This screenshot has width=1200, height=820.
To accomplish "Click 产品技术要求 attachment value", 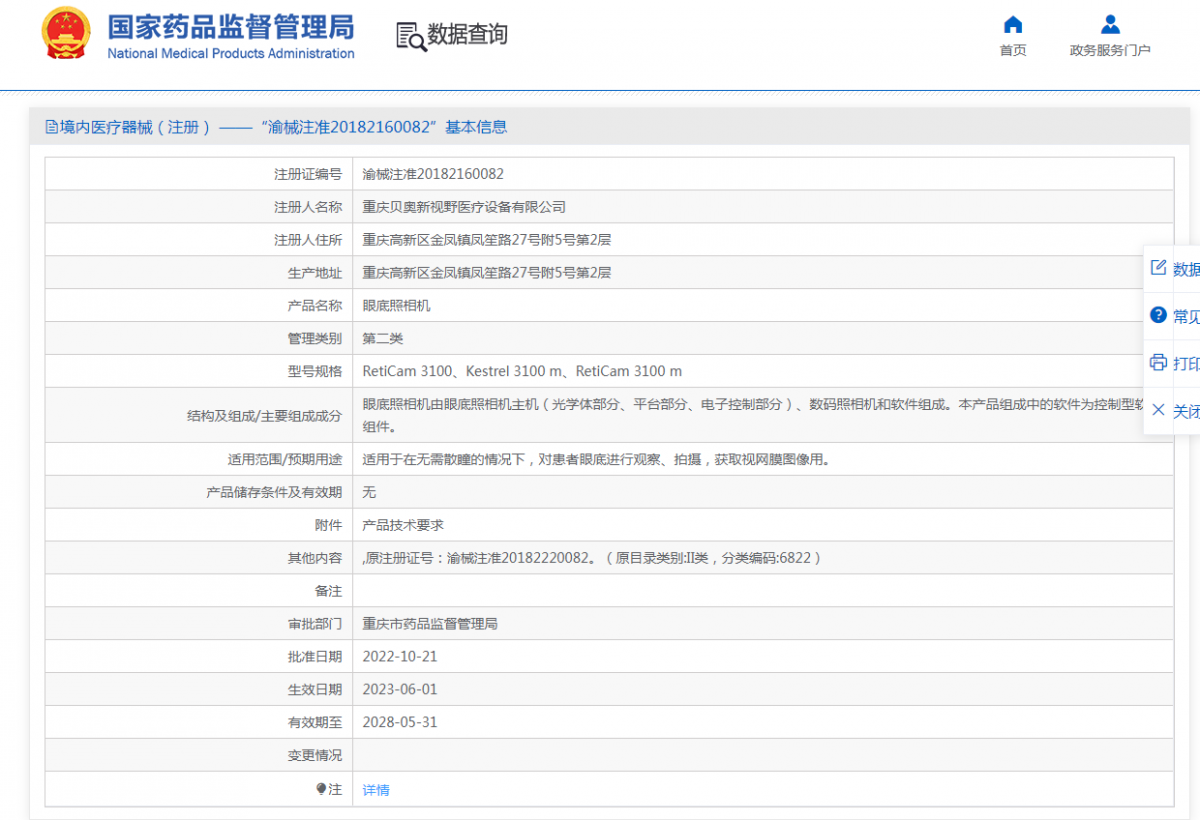I will pos(403,525).
